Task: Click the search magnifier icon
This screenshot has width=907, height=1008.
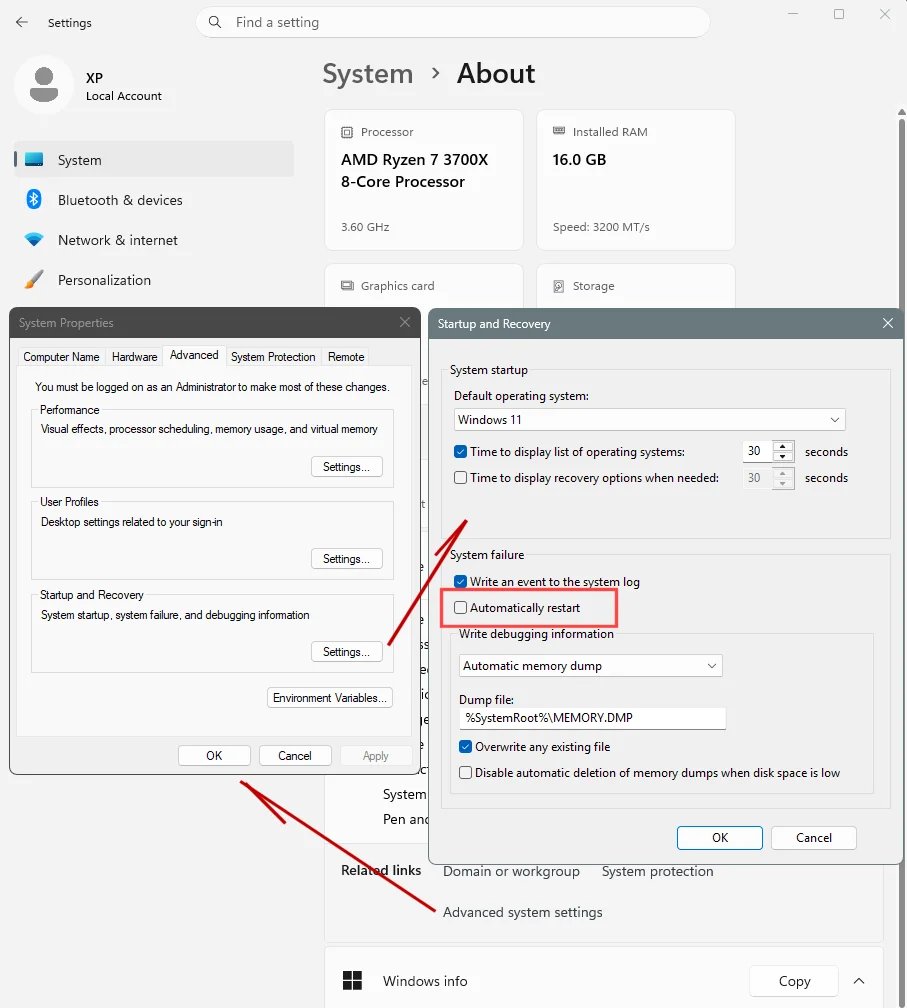Action: pyautogui.click(x=215, y=22)
